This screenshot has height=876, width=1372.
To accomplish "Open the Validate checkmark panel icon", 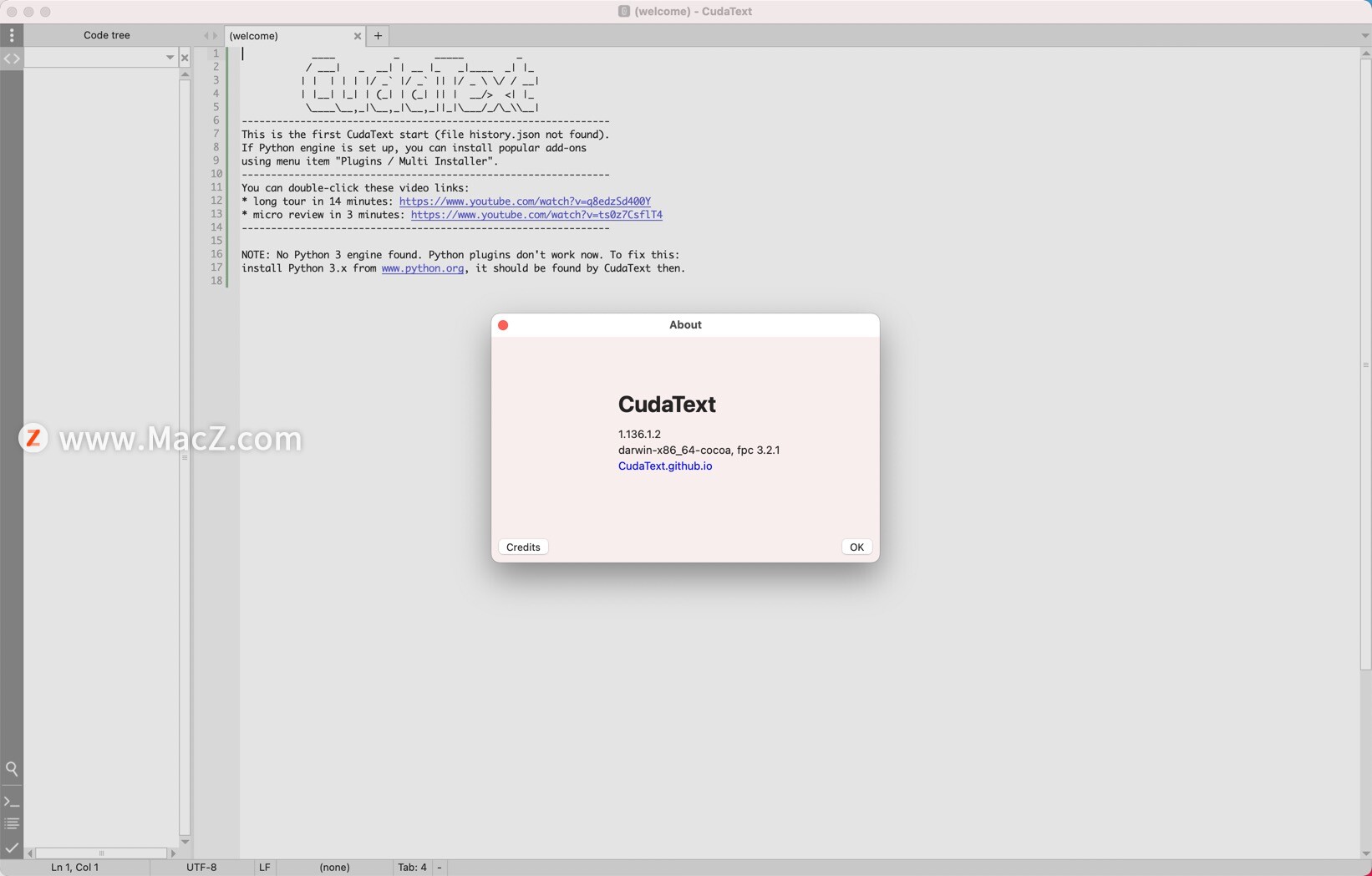I will 12,848.
